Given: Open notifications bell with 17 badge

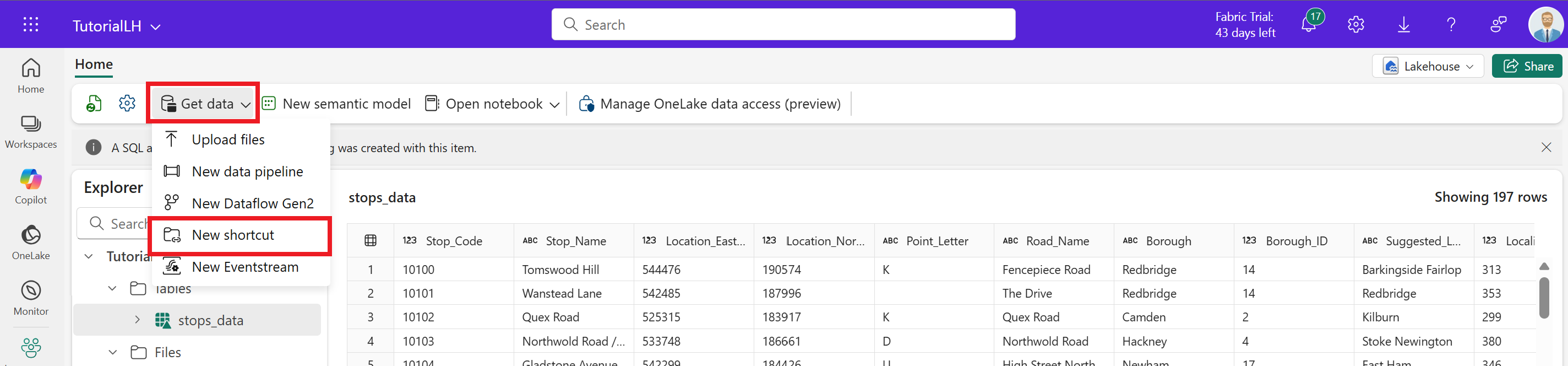Looking at the screenshot, I should click(1309, 24).
